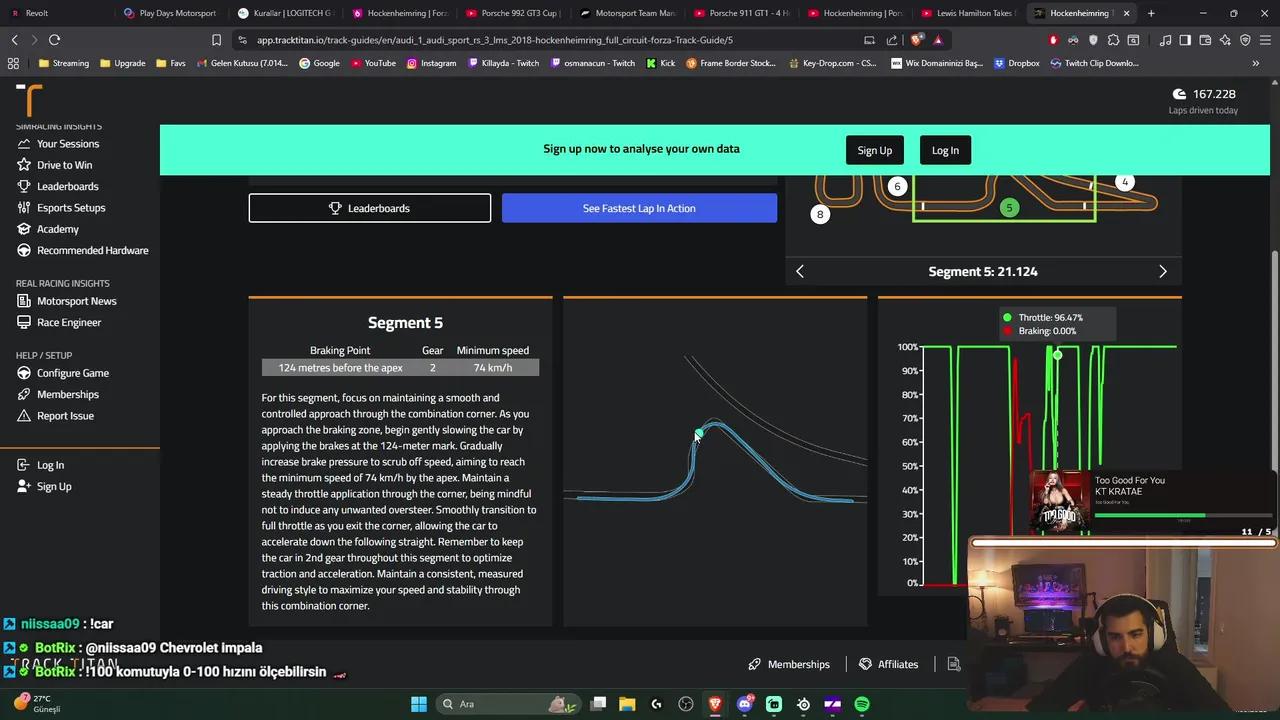This screenshot has height=720, width=1280.
Task: Open the Instagram bookmark
Action: (x=431, y=63)
